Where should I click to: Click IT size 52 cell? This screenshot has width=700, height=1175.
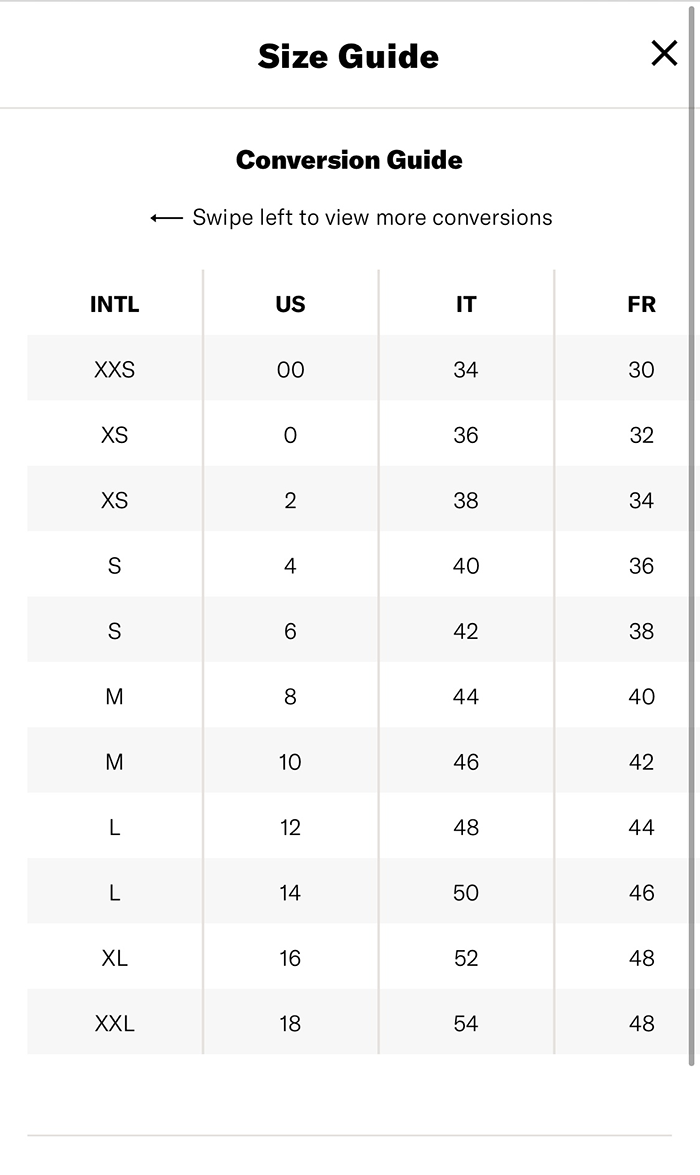466,958
